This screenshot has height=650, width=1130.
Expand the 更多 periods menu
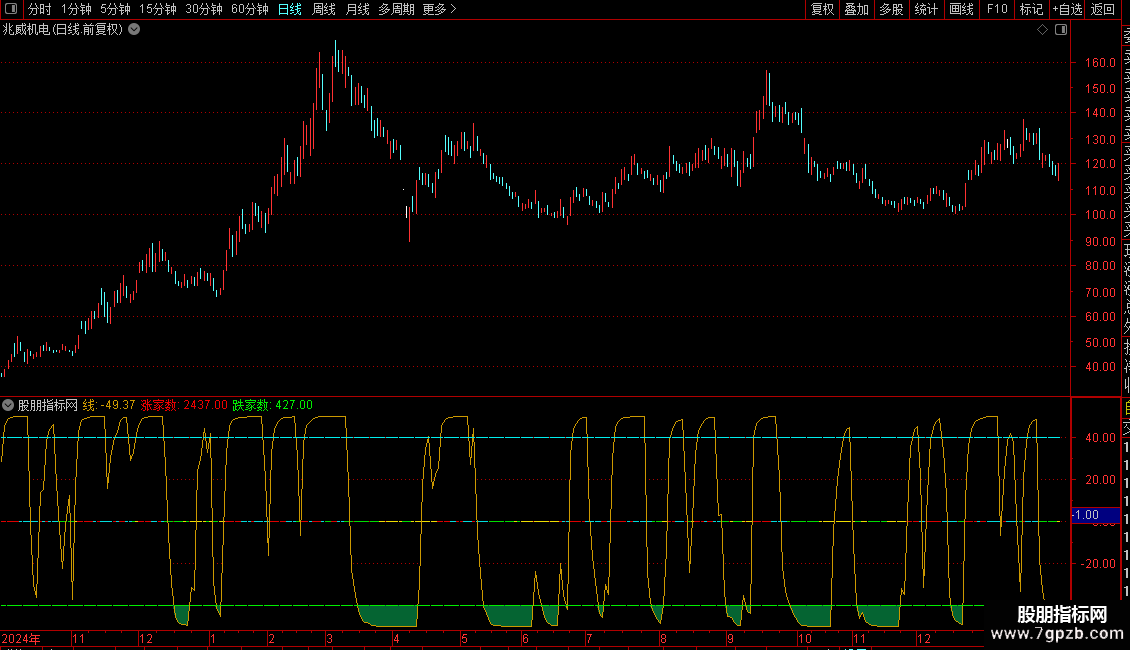pyautogui.click(x=439, y=9)
